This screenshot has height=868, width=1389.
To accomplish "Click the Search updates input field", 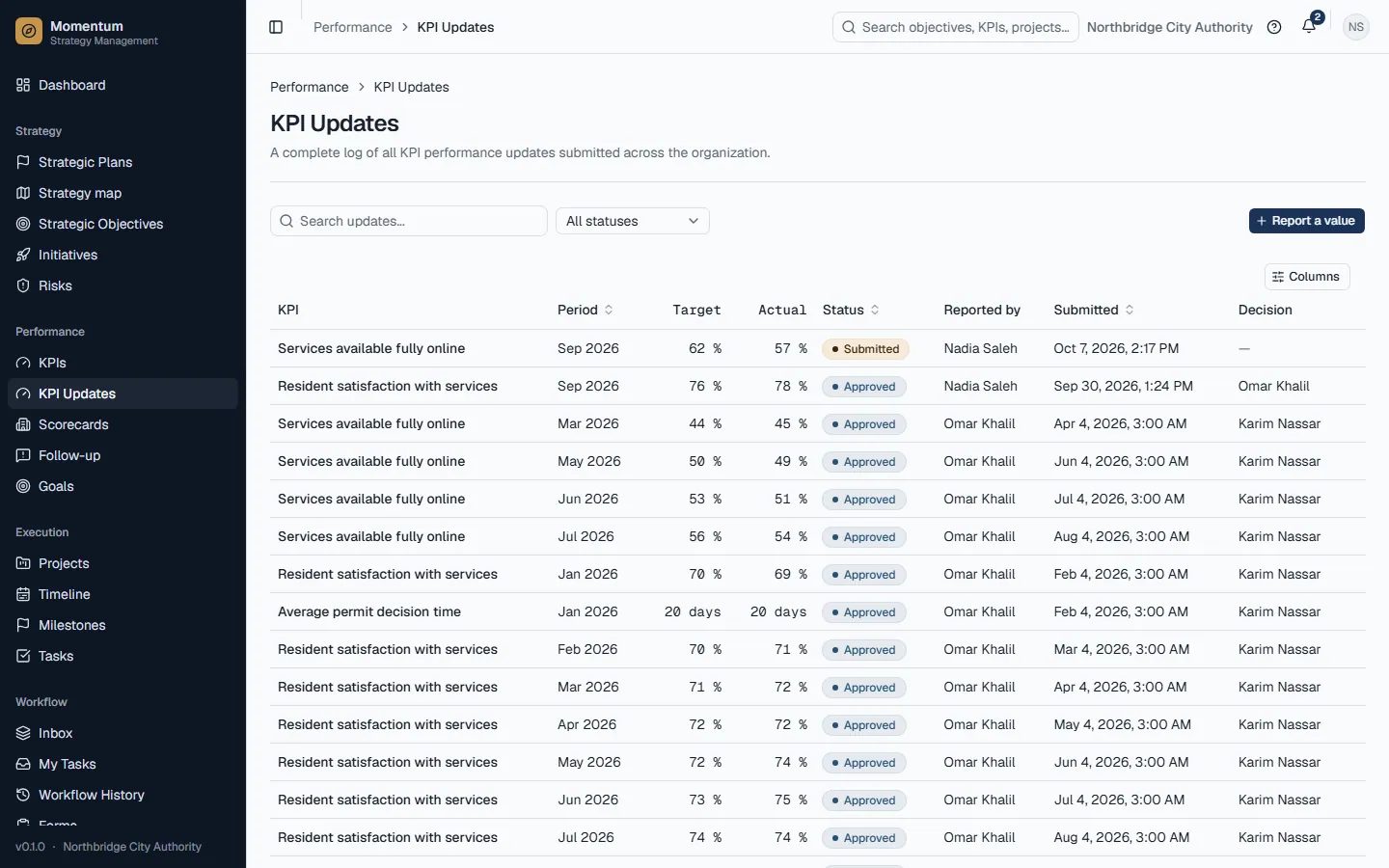I will click(409, 221).
